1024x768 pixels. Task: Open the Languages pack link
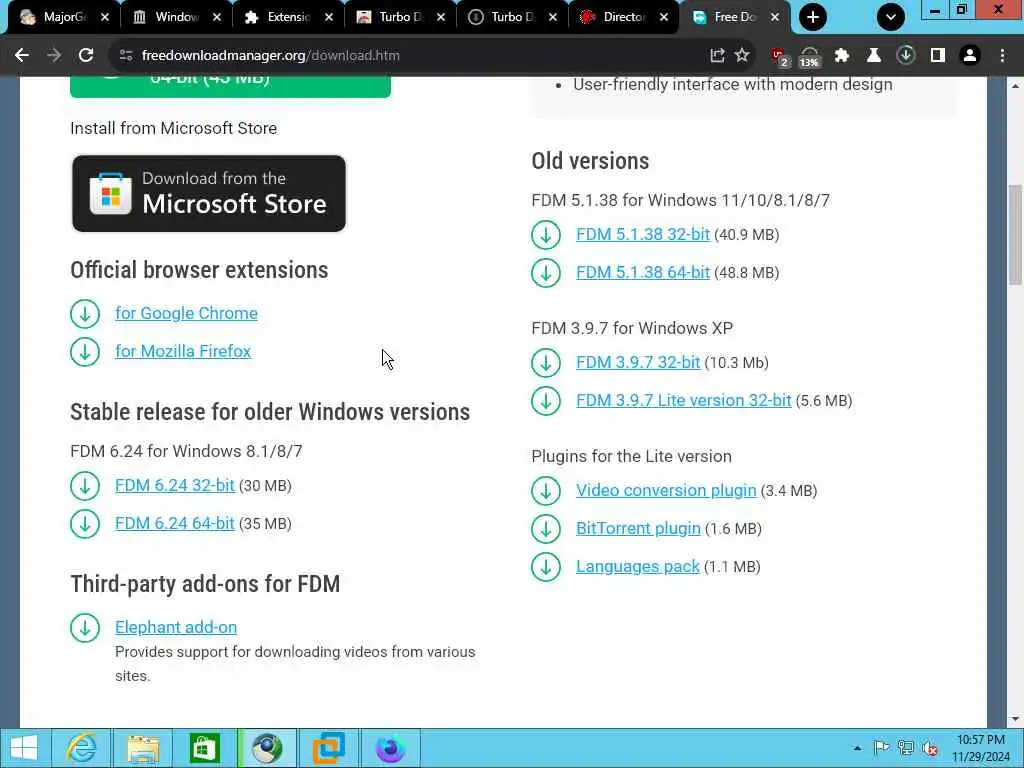(x=637, y=566)
